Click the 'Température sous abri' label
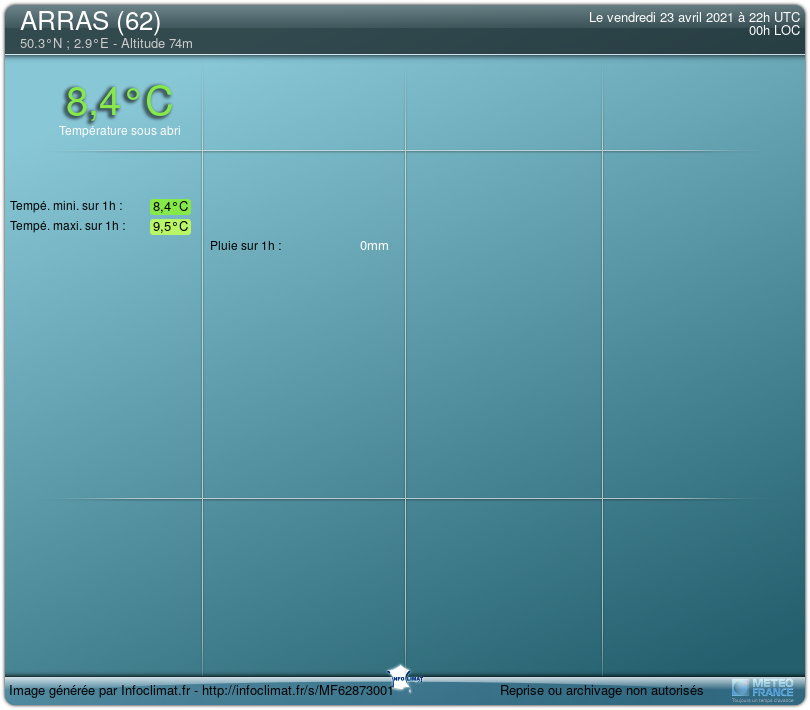The image size is (810, 710). pos(119,131)
